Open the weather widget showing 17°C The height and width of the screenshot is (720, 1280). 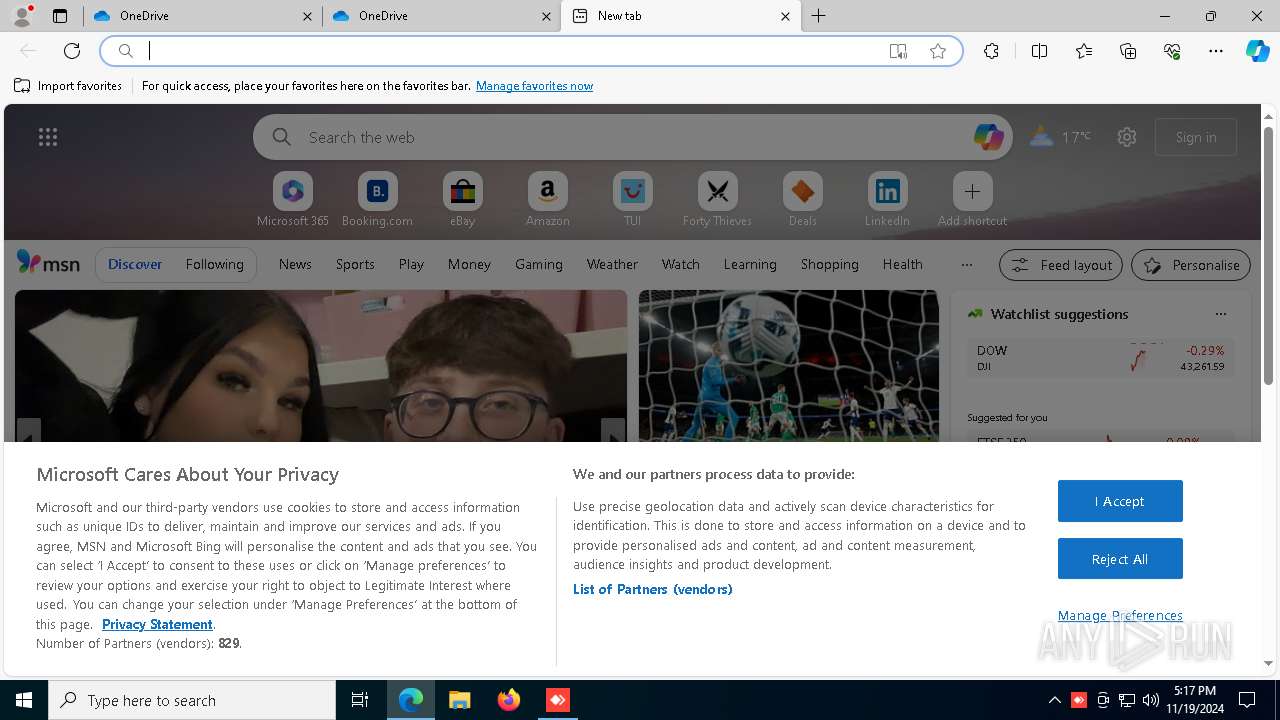pyautogui.click(x=1061, y=137)
